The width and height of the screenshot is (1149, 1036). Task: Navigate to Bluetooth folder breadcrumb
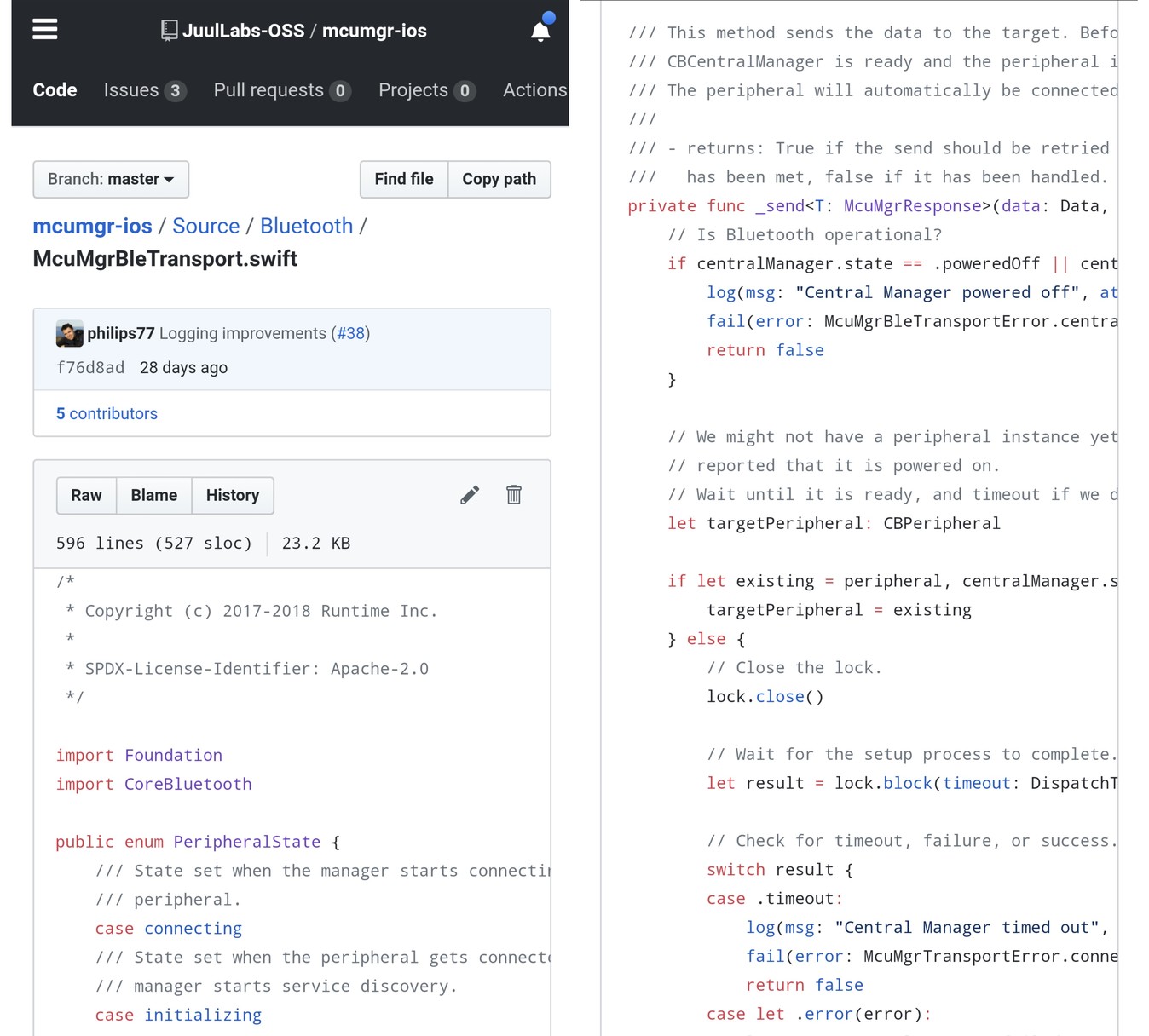pos(307,226)
